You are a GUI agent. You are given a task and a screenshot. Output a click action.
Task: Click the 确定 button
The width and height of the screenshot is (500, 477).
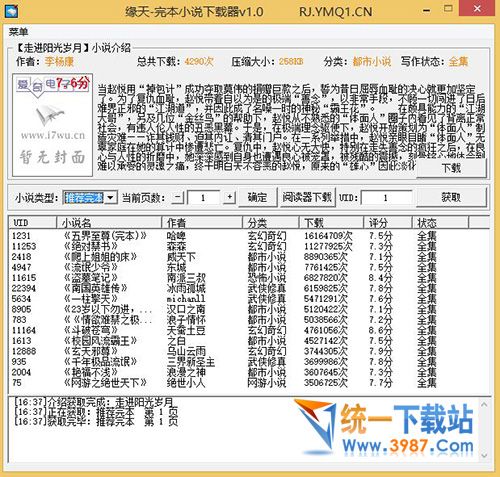[x=257, y=197]
